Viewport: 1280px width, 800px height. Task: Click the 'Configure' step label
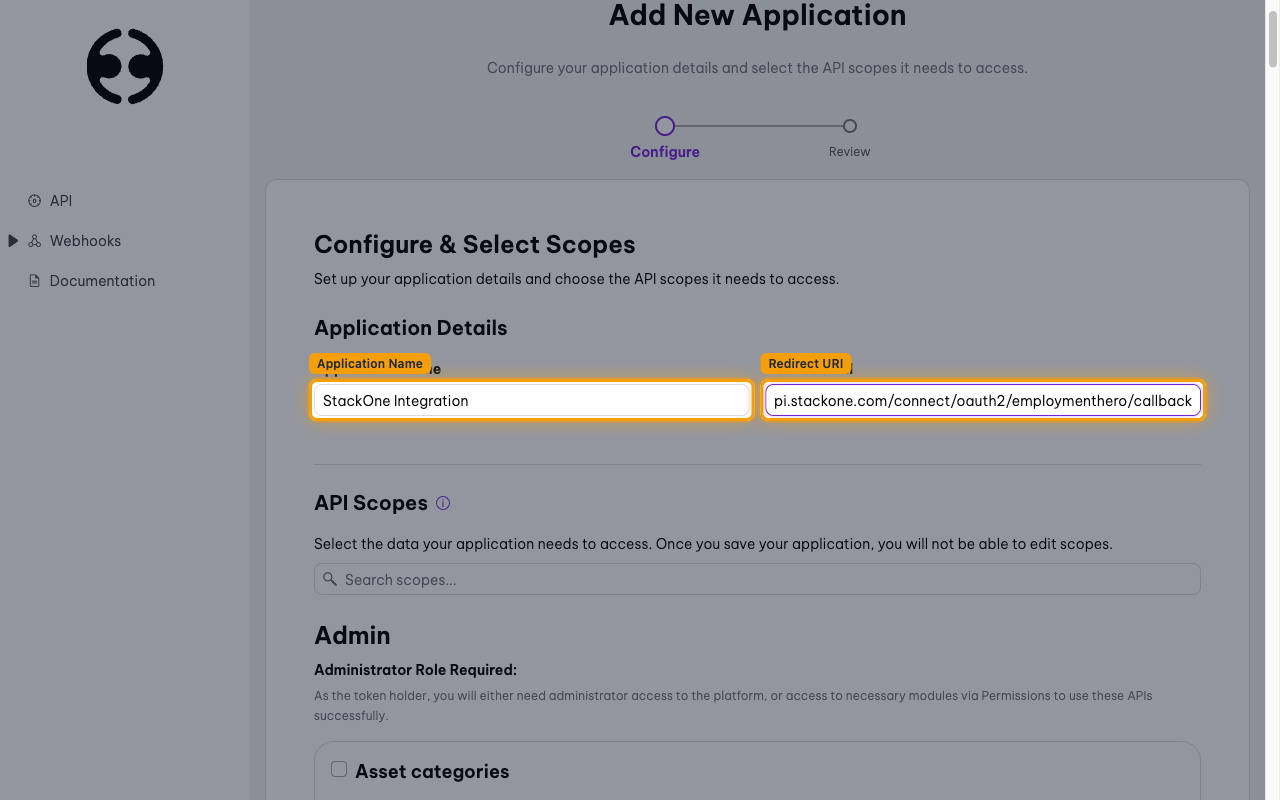(665, 152)
